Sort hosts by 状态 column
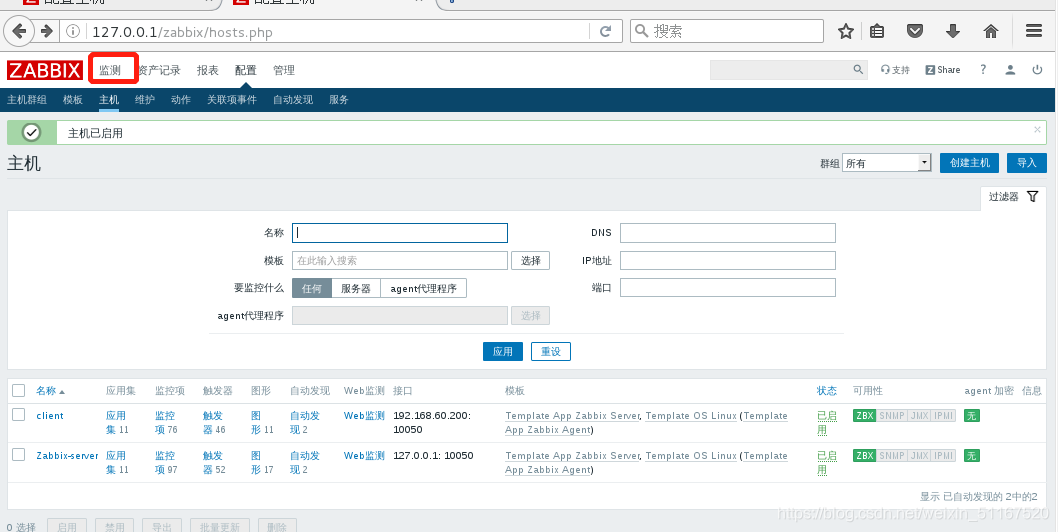1059x532 pixels. coord(827,391)
